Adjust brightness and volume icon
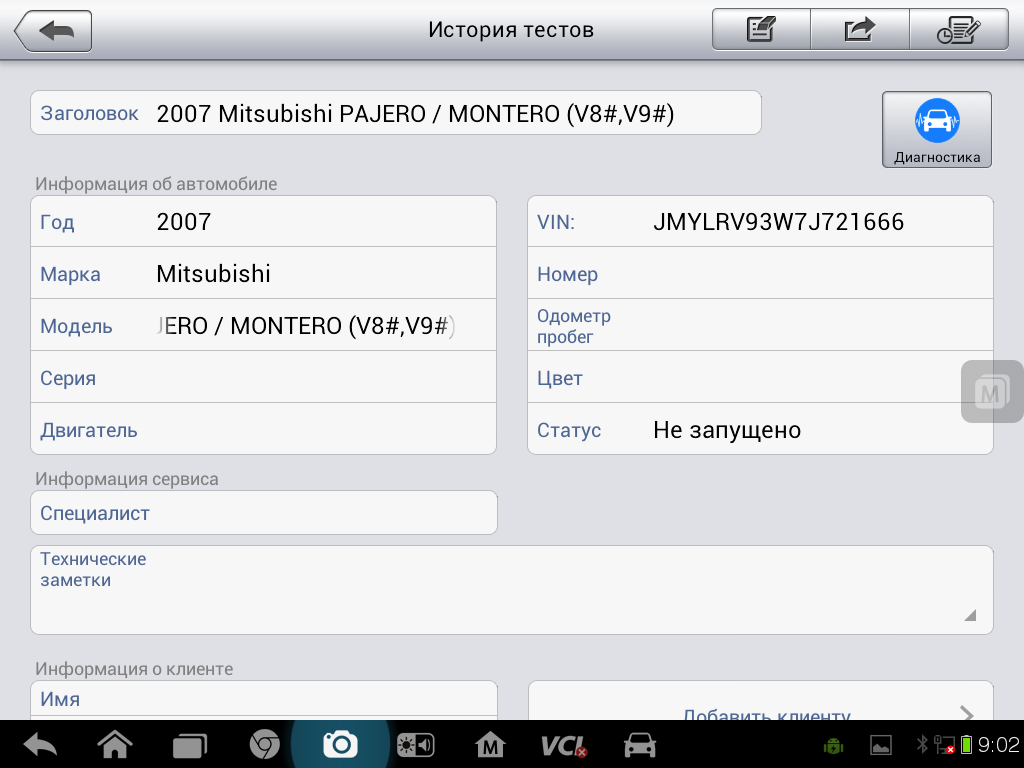1024x768 pixels. [x=415, y=745]
